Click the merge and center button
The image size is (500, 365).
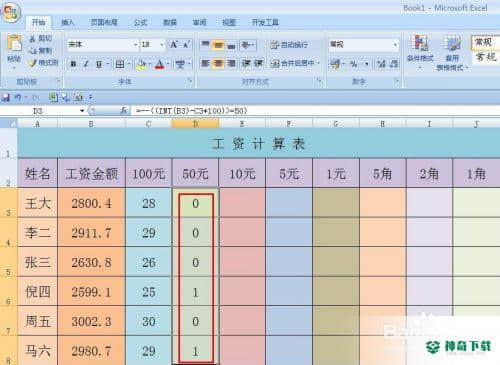coord(295,63)
